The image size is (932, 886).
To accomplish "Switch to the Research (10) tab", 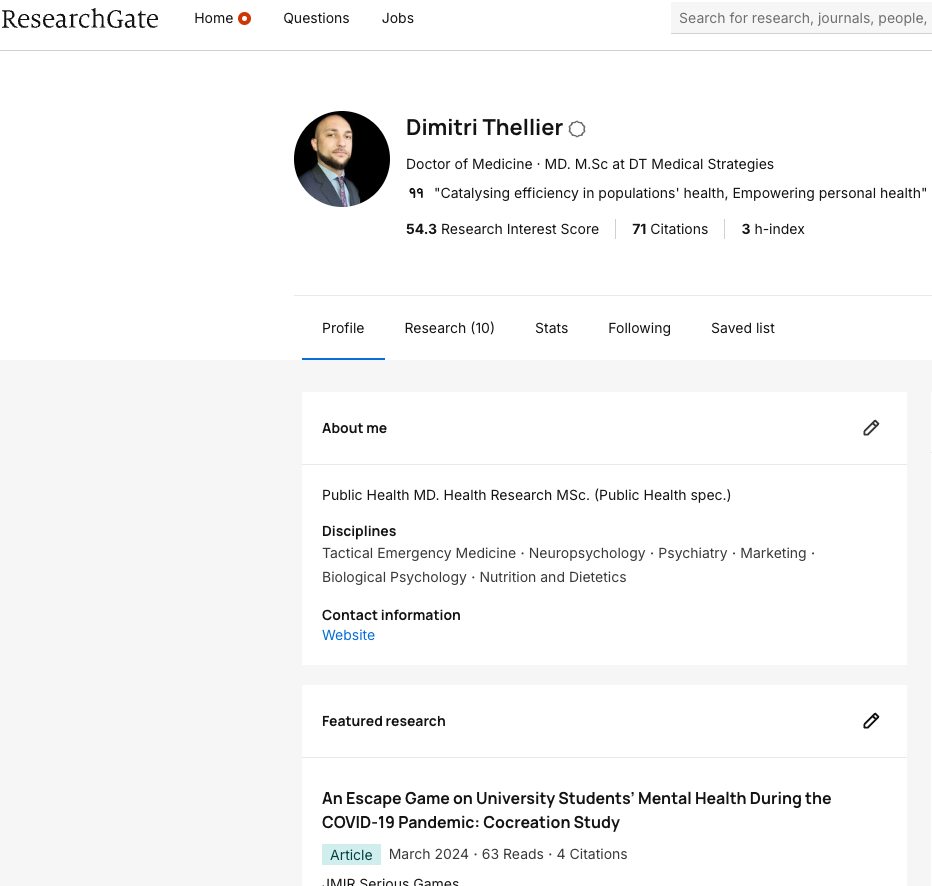I will point(449,328).
